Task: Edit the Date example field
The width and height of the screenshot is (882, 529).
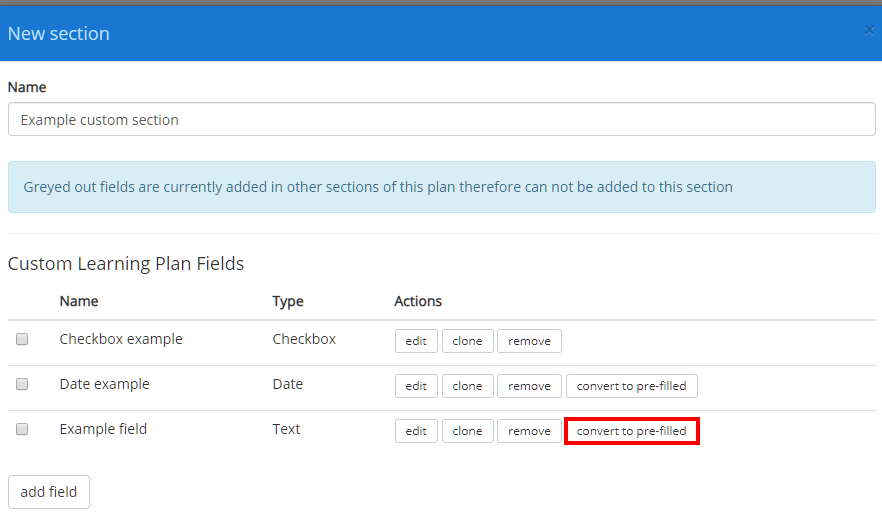Action: click(x=416, y=386)
